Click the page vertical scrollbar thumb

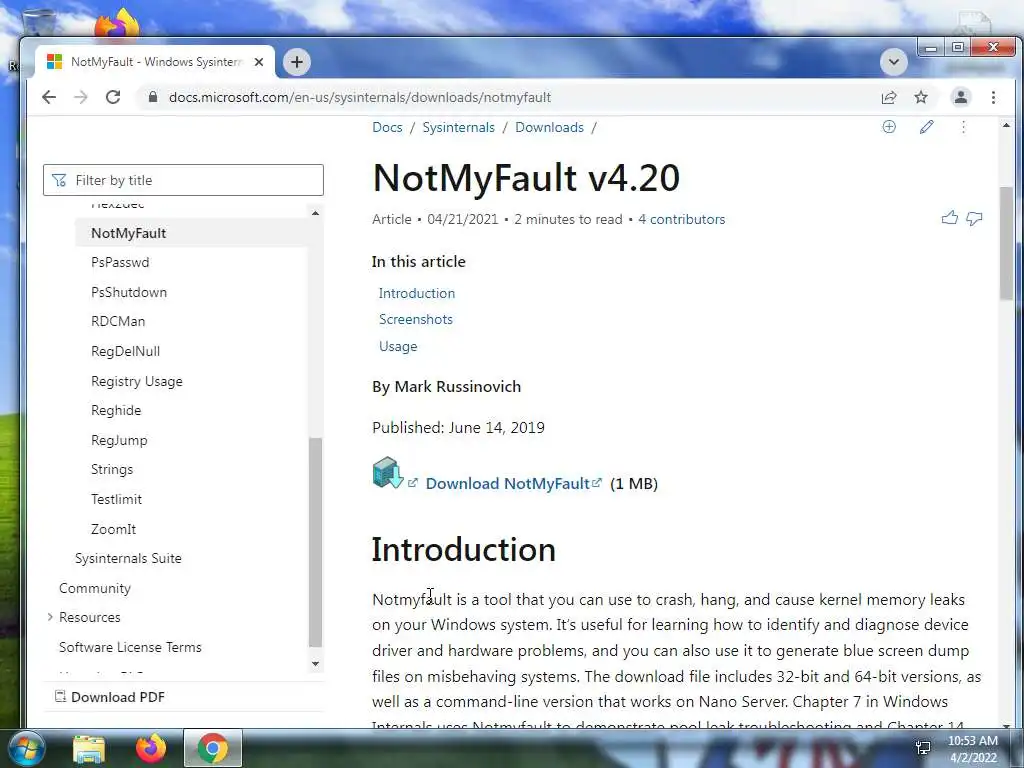[1006, 243]
